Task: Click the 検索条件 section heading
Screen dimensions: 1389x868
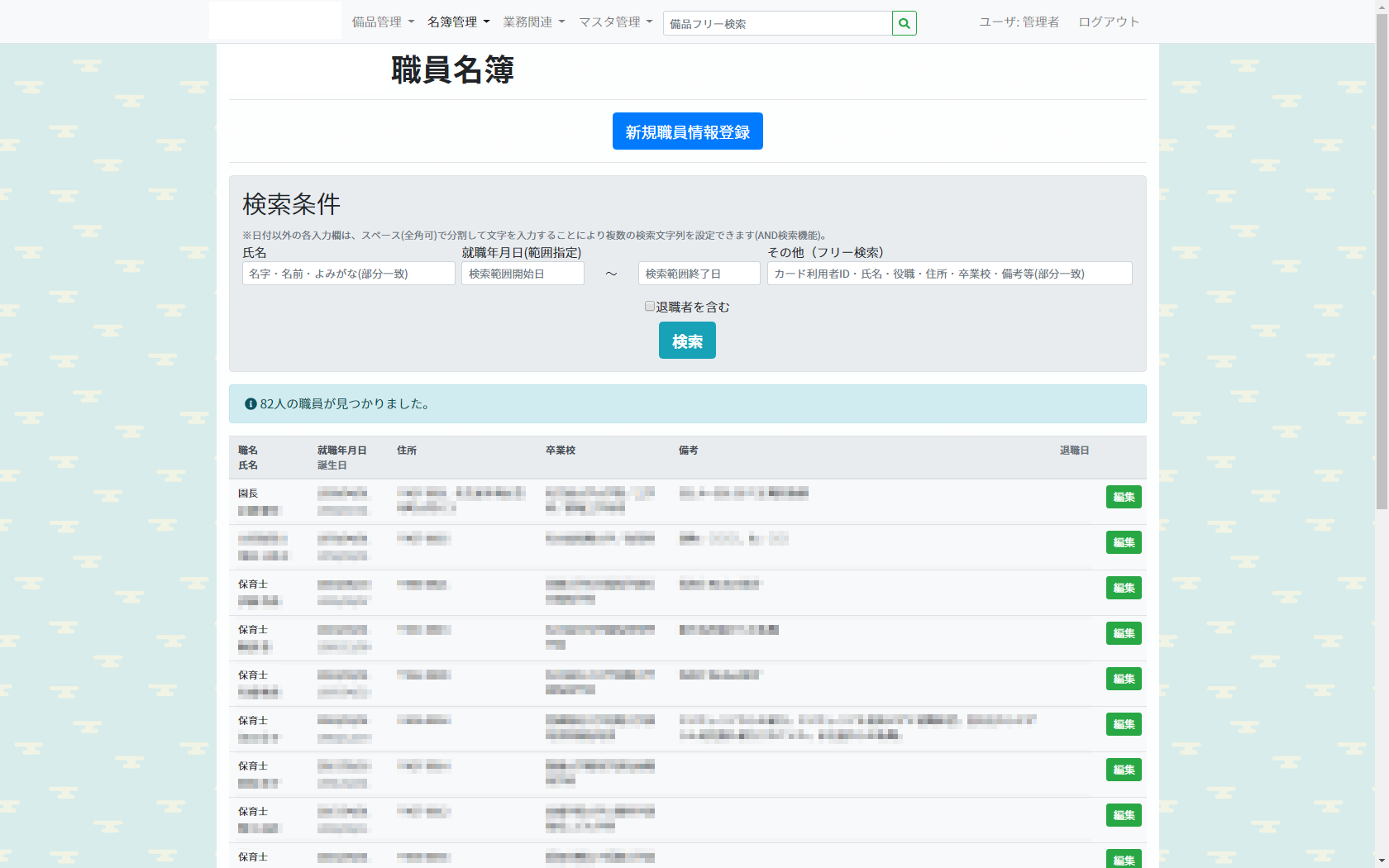Action: pyautogui.click(x=292, y=204)
